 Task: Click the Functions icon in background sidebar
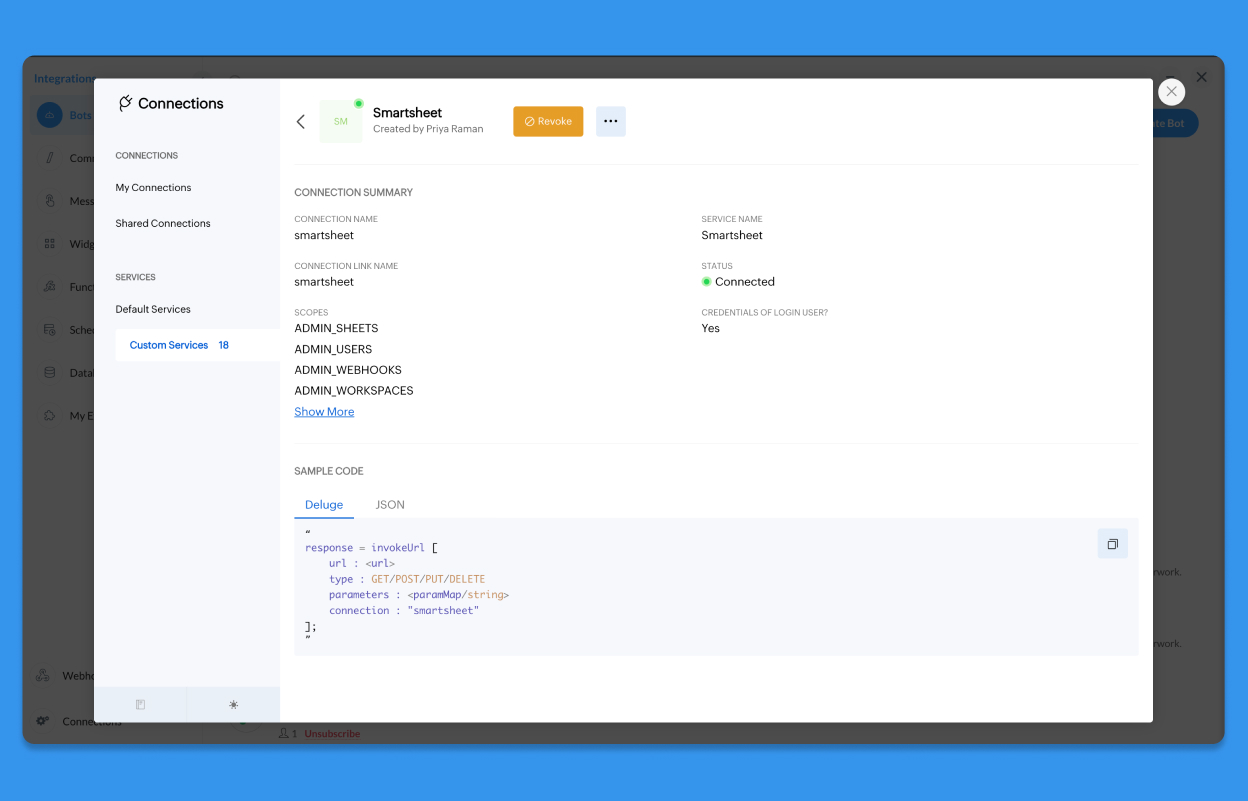(x=50, y=287)
